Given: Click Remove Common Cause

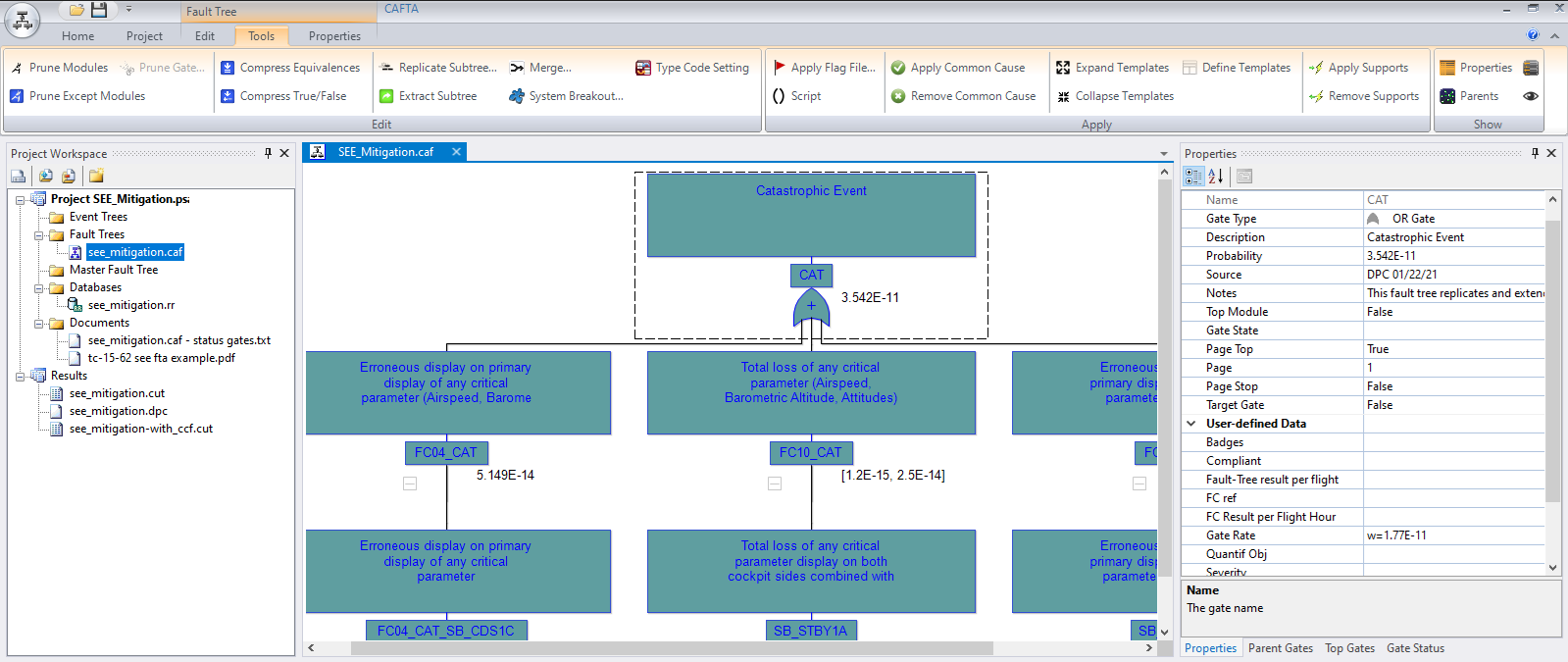Looking at the screenshot, I should 963,96.
